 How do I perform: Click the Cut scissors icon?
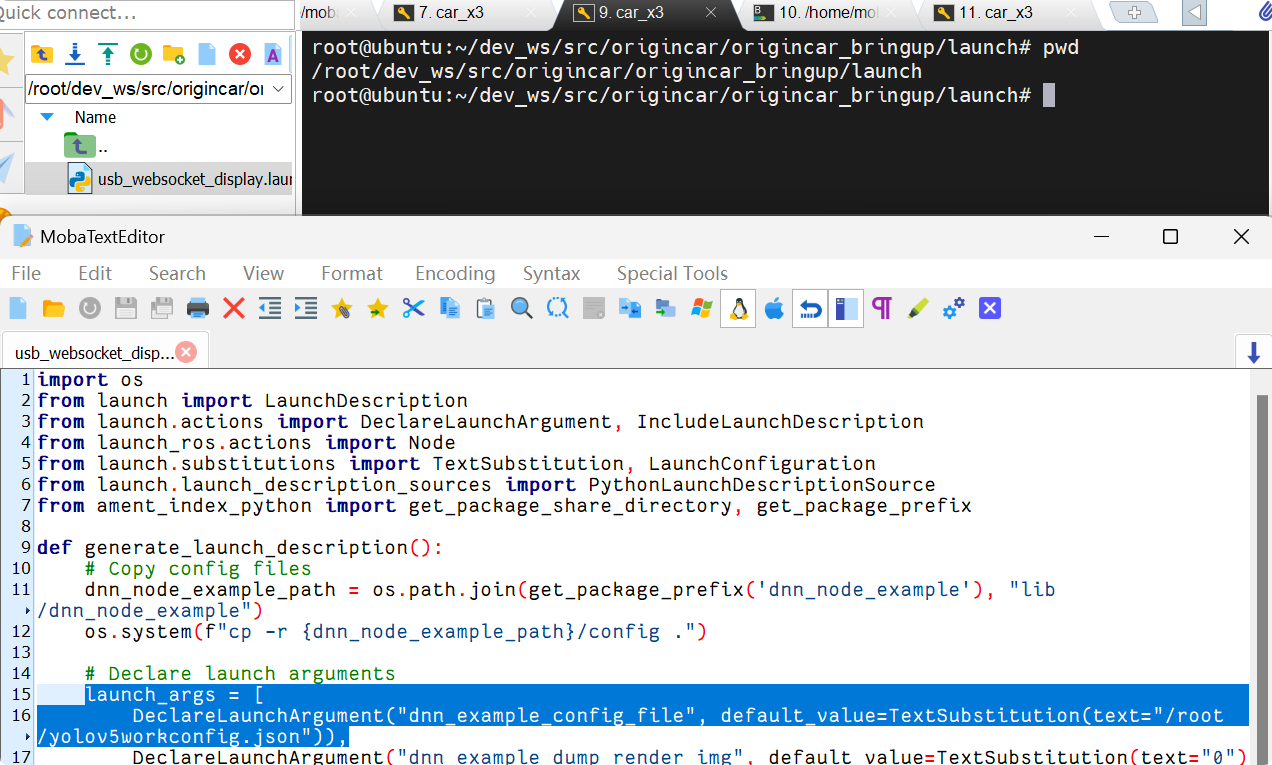(x=414, y=308)
